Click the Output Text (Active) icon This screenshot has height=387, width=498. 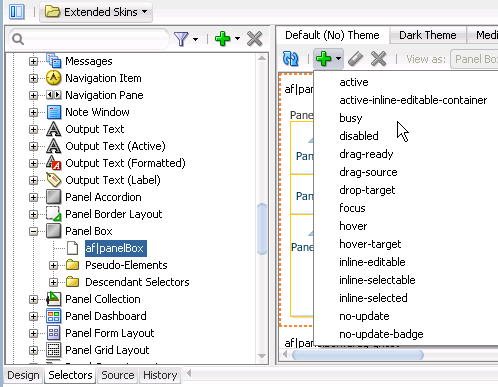point(53,146)
